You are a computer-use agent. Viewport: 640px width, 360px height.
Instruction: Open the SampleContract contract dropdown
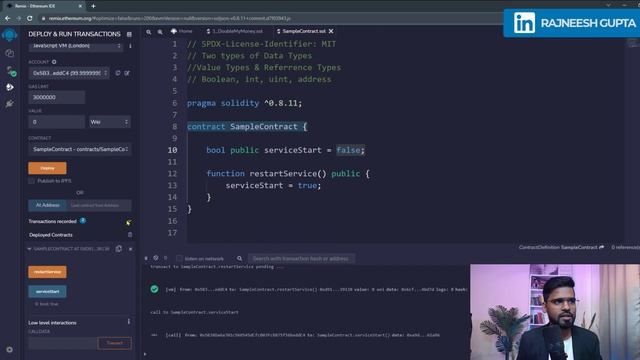coord(80,149)
